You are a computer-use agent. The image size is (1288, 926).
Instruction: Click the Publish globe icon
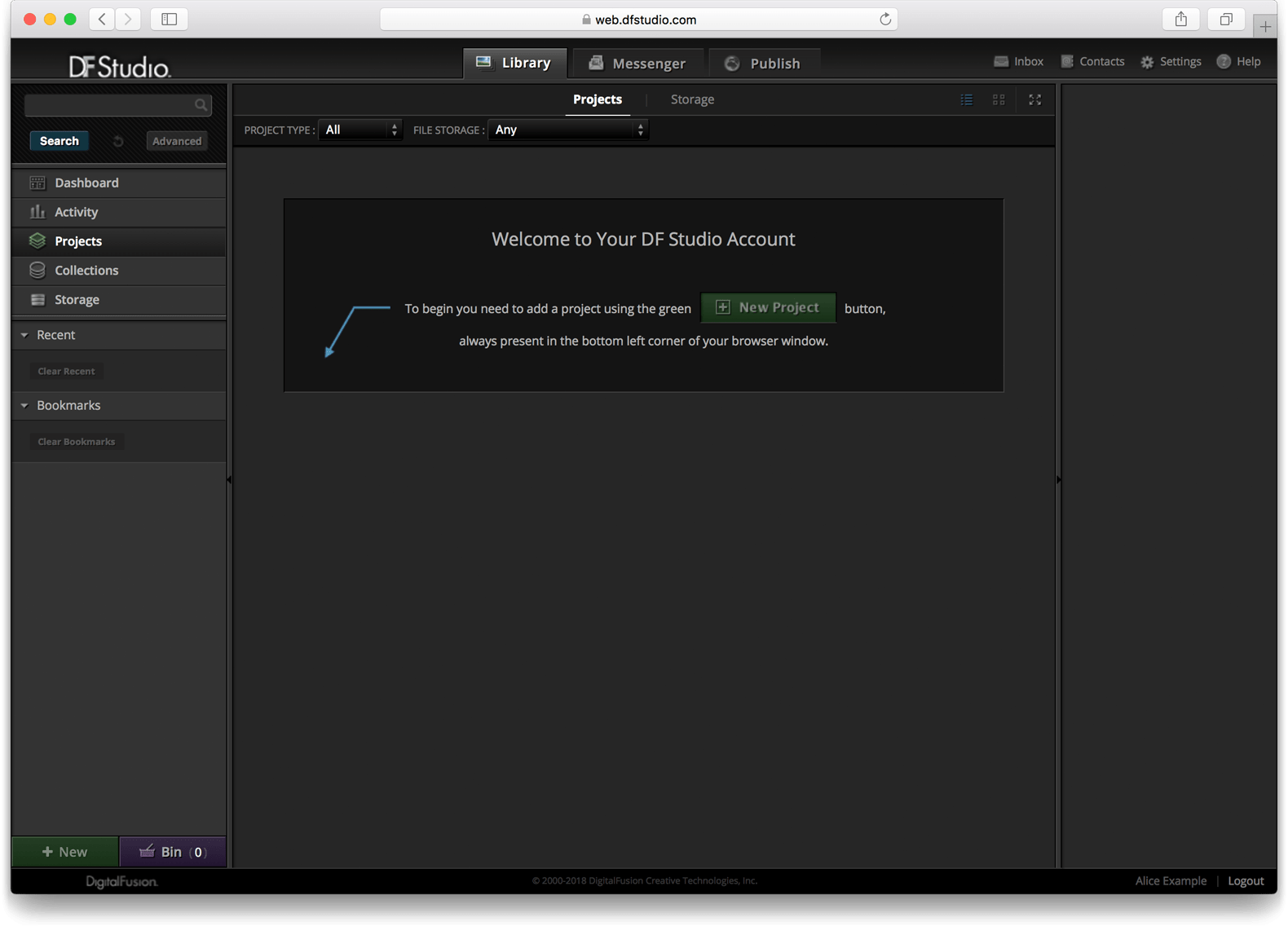(732, 63)
